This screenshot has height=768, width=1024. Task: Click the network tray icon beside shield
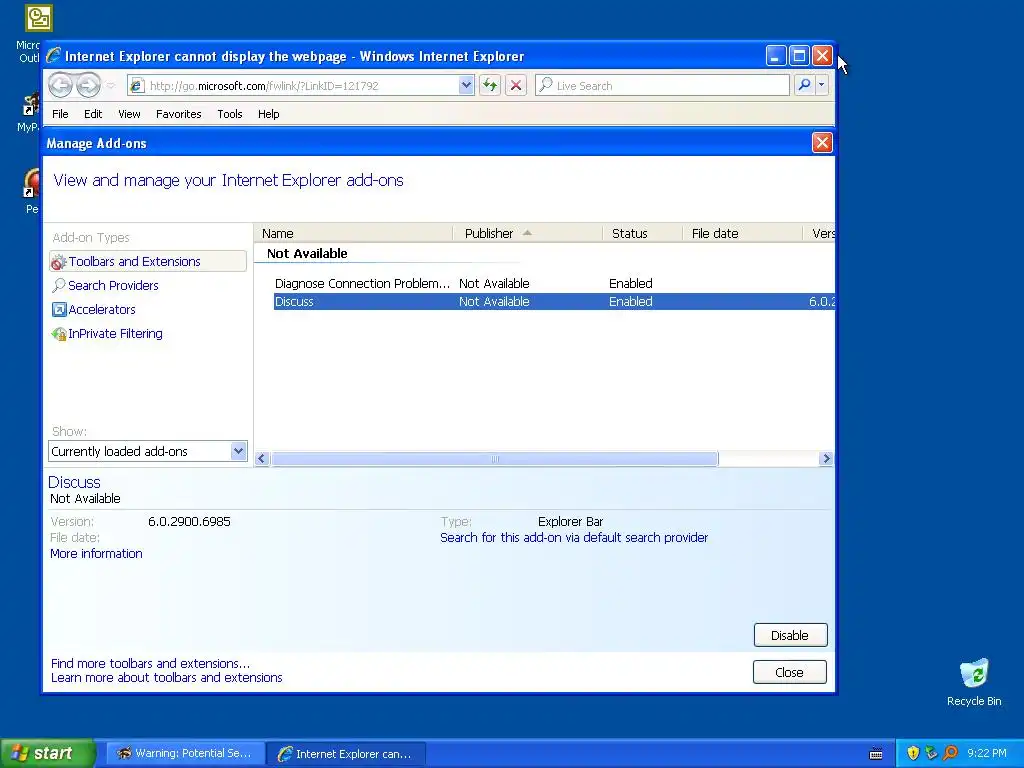(931, 754)
